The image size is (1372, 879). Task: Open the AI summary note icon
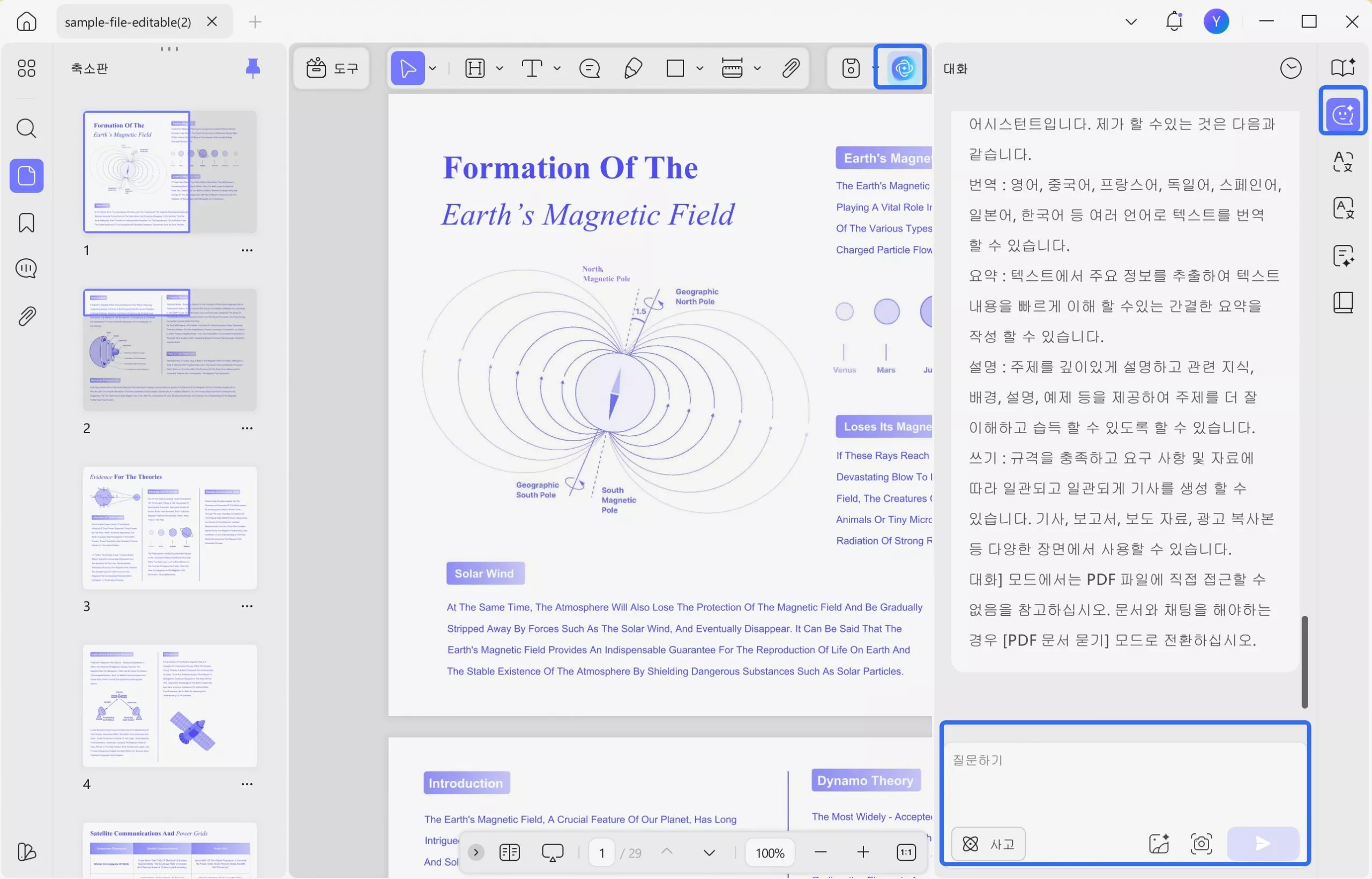1343,256
